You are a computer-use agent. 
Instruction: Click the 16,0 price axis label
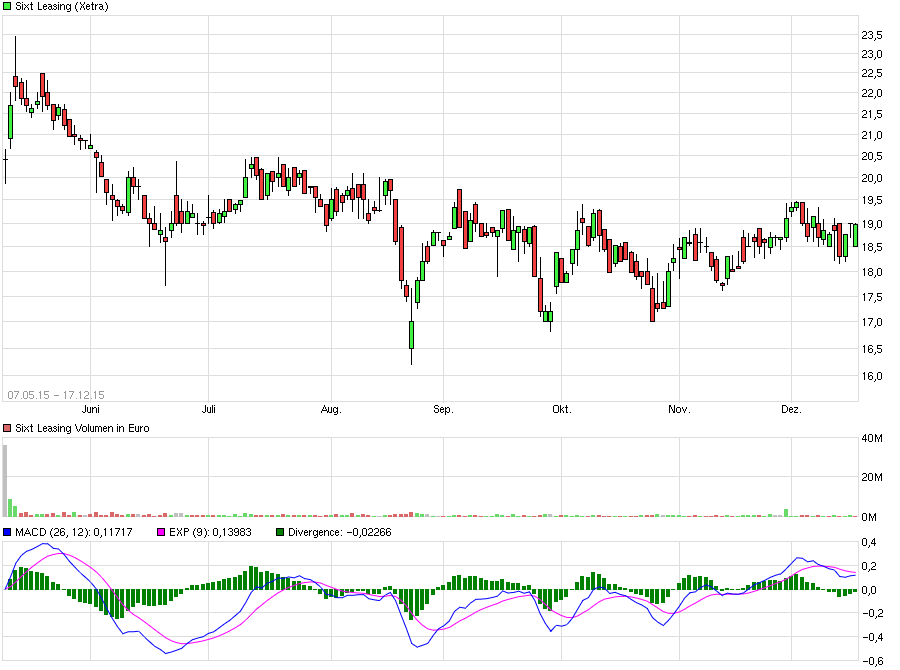(x=872, y=376)
